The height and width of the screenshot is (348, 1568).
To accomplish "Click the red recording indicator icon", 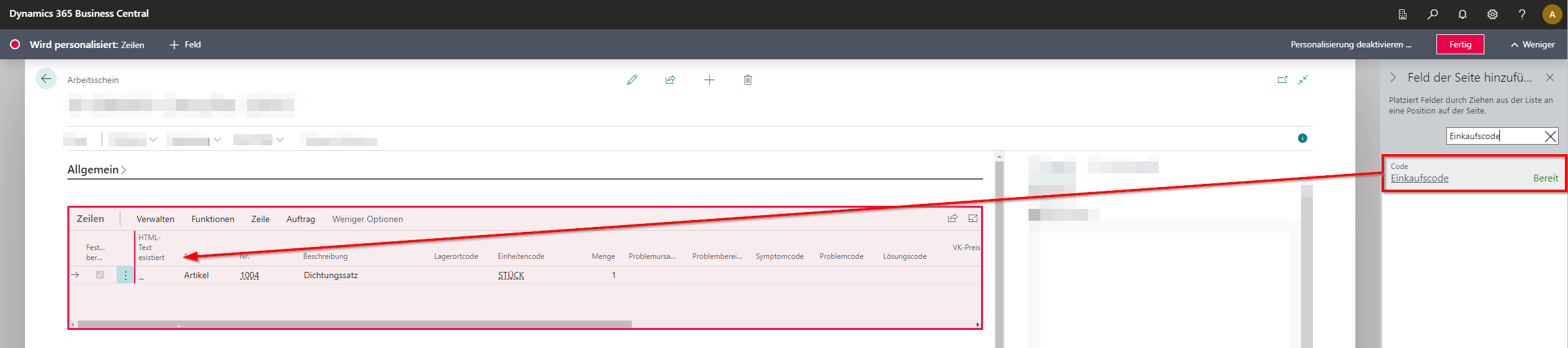I will (x=15, y=44).
